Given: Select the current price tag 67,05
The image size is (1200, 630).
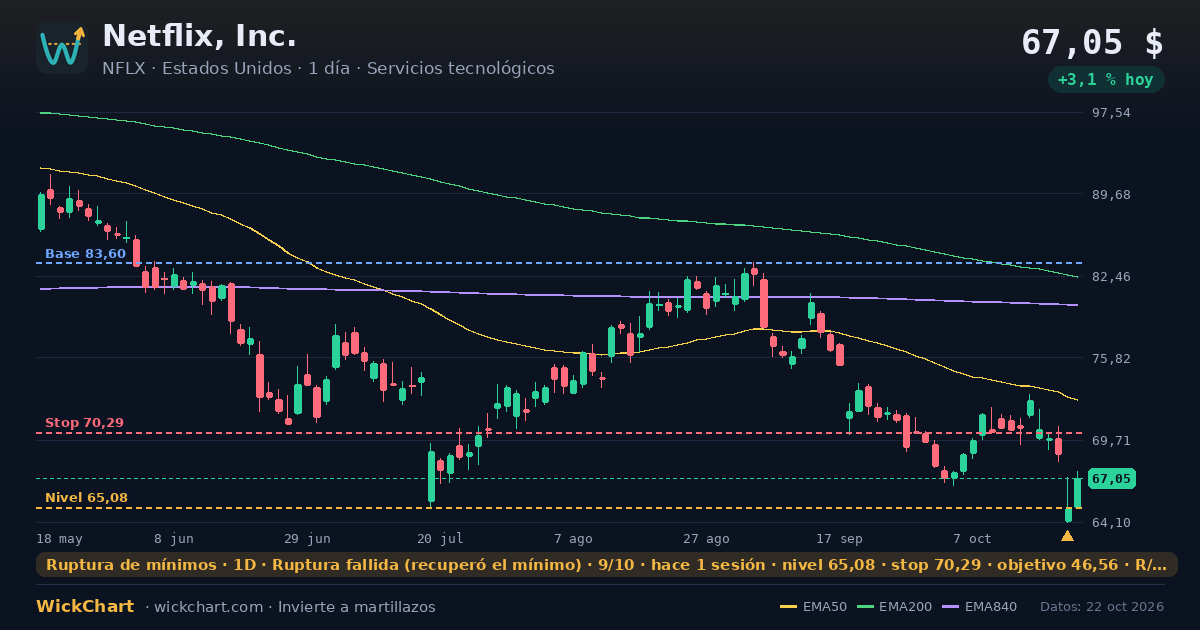Looking at the screenshot, I should [x=1111, y=479].
